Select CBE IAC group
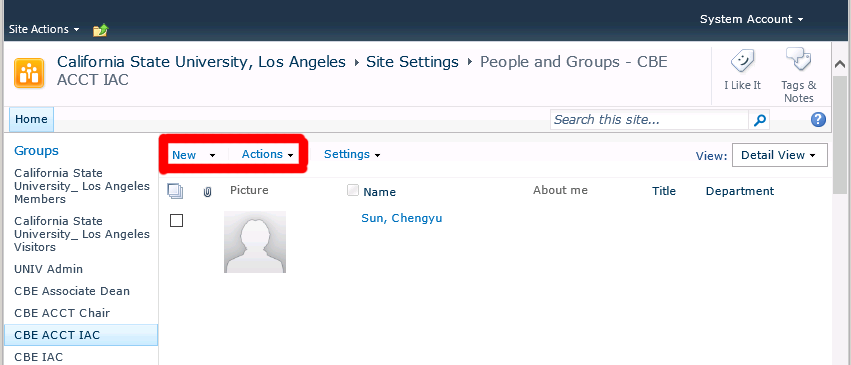Screen dimensions: 851x365 [39, 357]
